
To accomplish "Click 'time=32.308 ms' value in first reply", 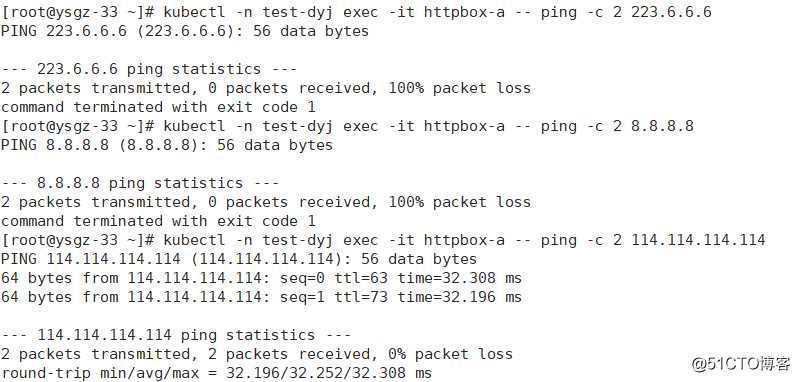I will 460,278.
